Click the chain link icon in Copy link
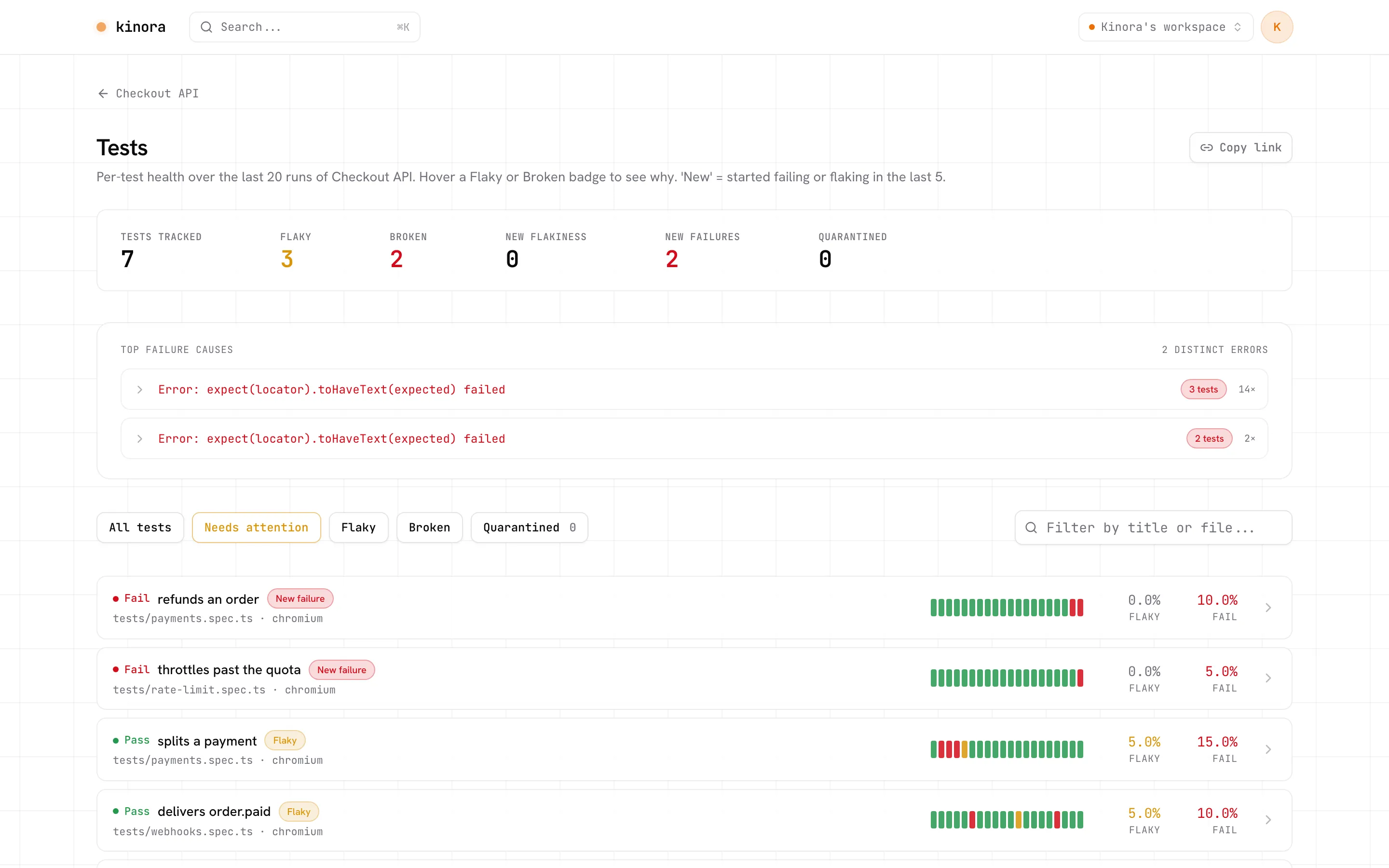The height and width of the screenshot is (868, 1389). tap(1207, 148)
